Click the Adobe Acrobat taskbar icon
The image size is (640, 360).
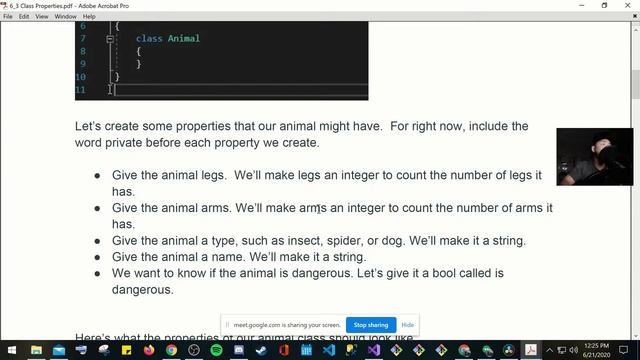pyautogui.click(x=531, y=350)
